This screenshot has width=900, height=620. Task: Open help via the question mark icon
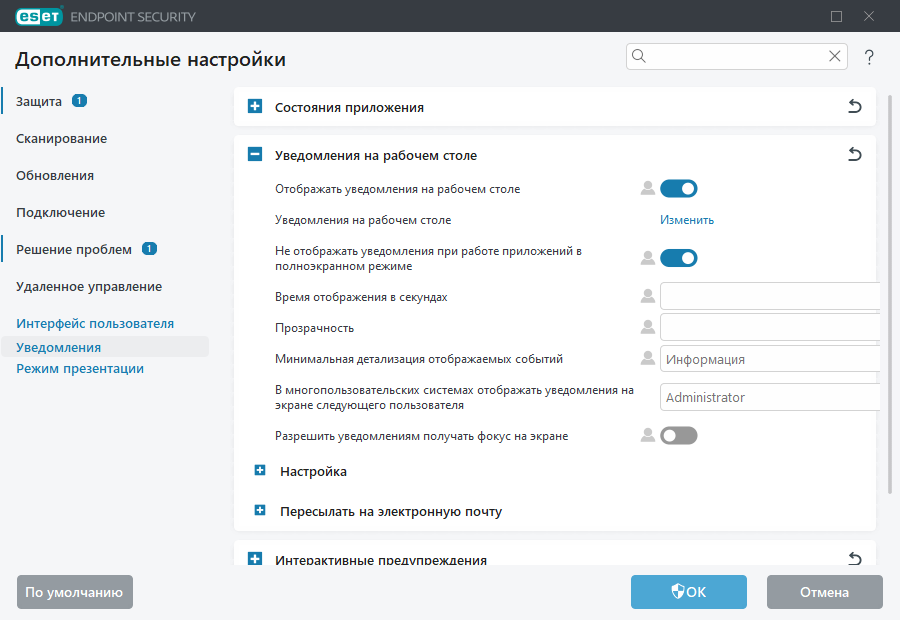869,57
